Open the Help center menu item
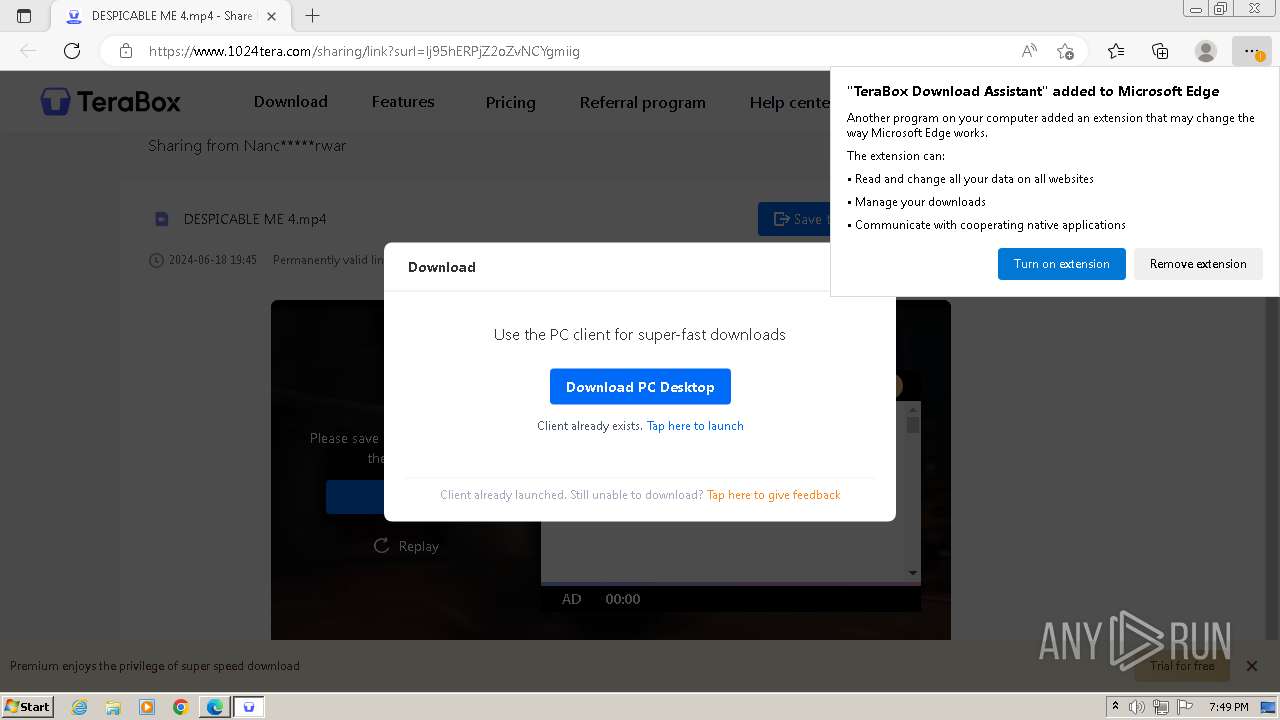 (x=789, y=102)
